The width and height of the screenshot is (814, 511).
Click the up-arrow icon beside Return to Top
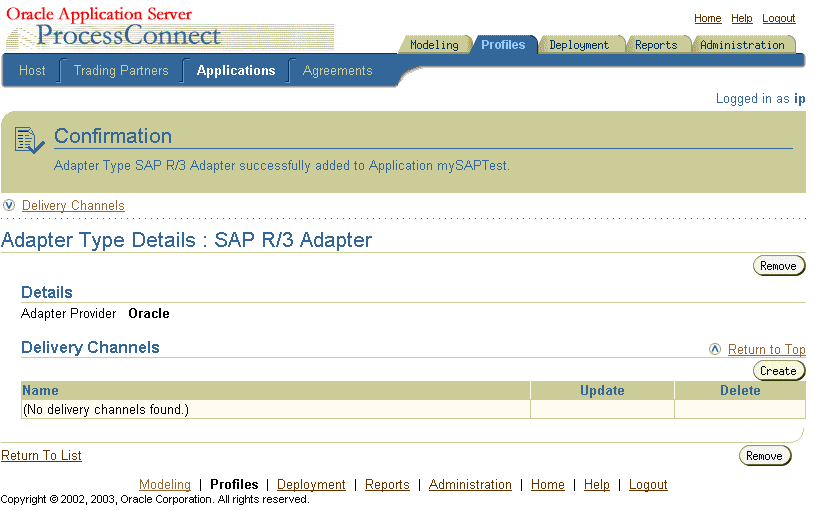[715, 349]
